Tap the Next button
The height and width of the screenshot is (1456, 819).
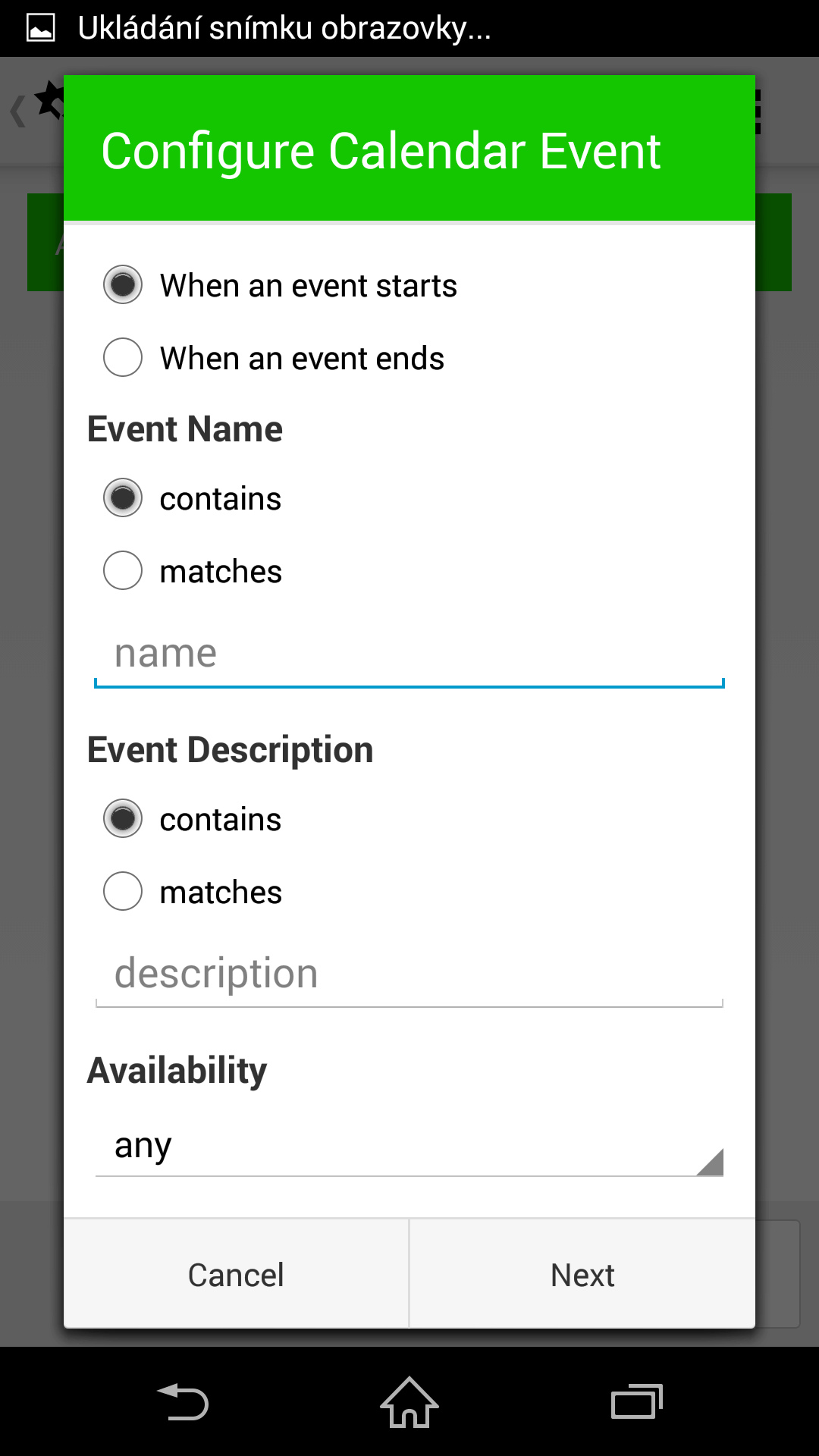(x=582, y=1274)
